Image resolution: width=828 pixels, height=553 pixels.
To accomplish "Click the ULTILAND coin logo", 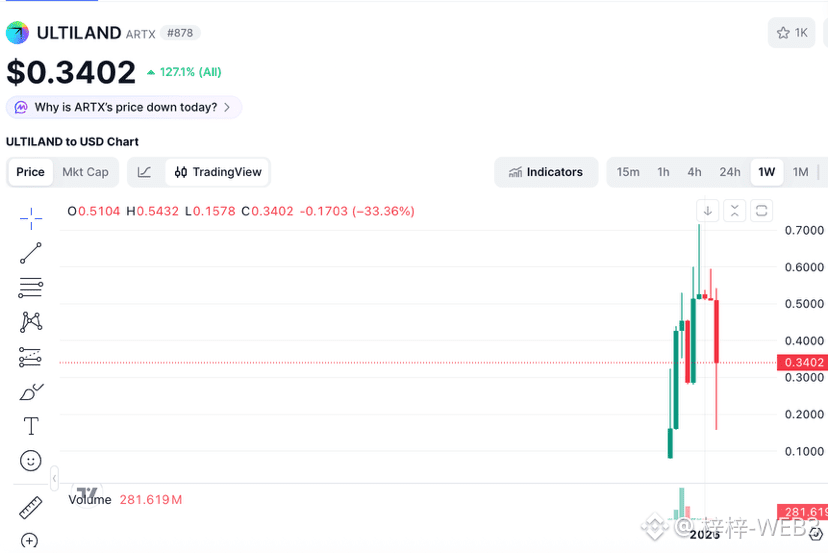I will tap(17, 33).
